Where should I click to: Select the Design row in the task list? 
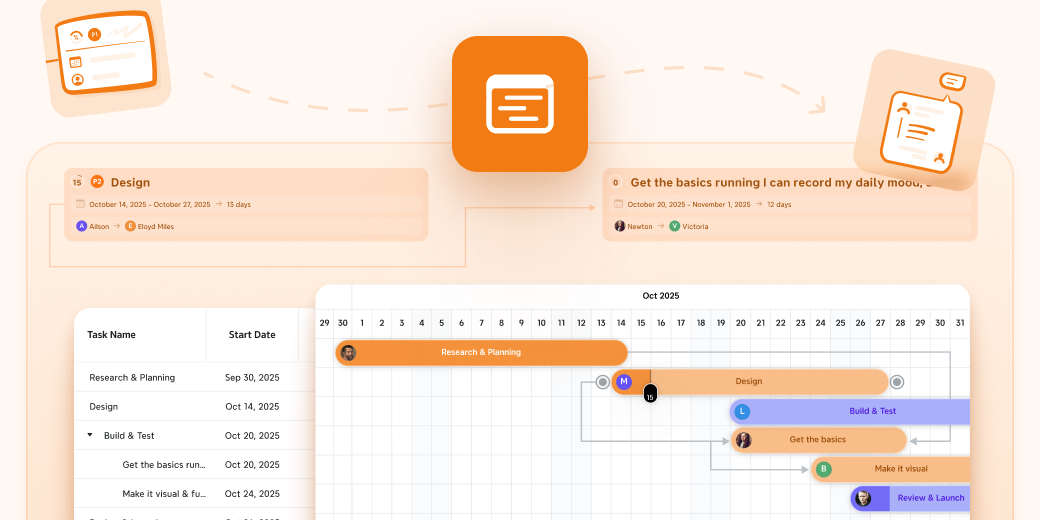[x=194, y=407]
